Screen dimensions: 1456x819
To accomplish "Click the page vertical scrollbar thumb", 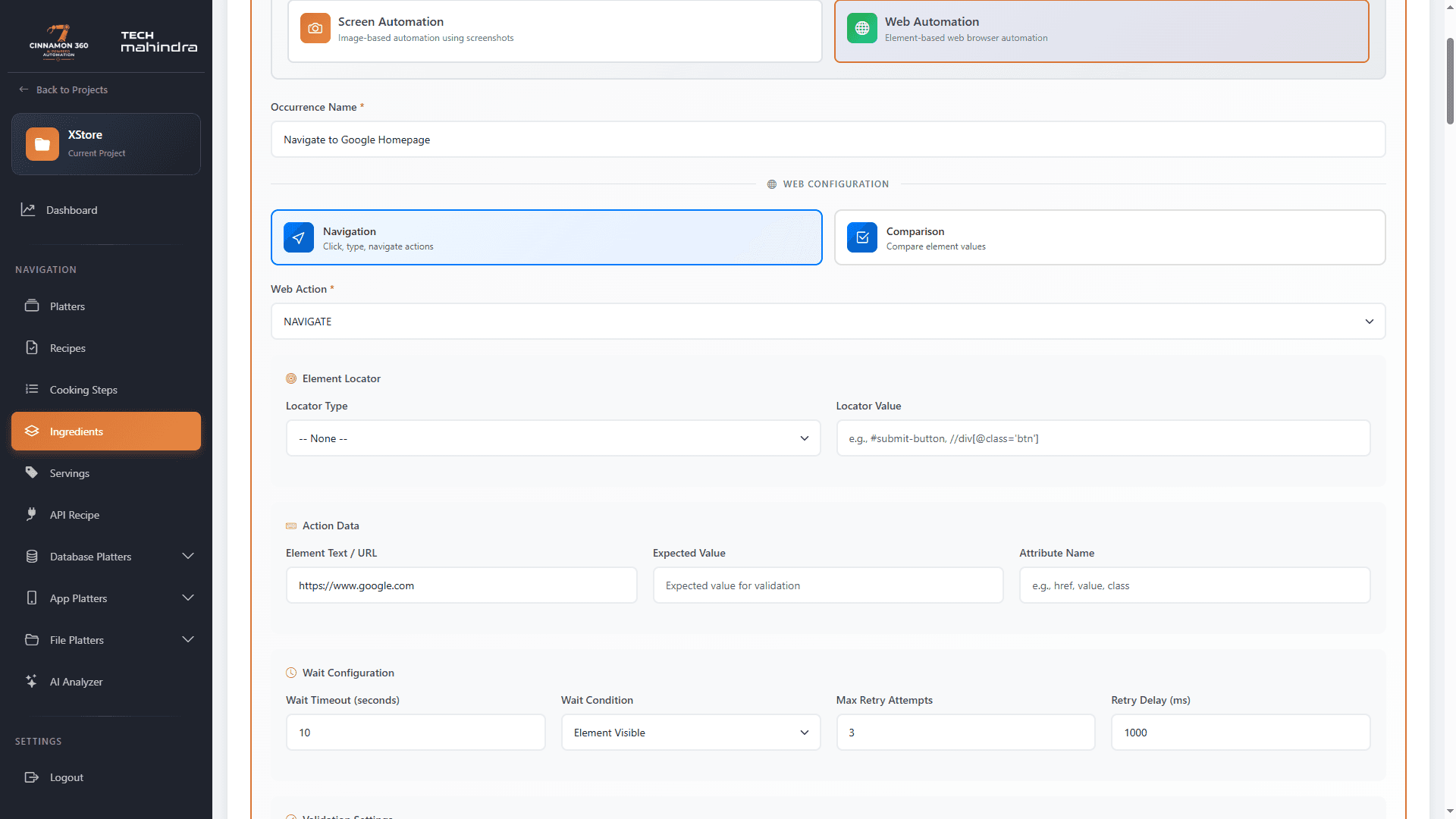I will point(1450,80).
